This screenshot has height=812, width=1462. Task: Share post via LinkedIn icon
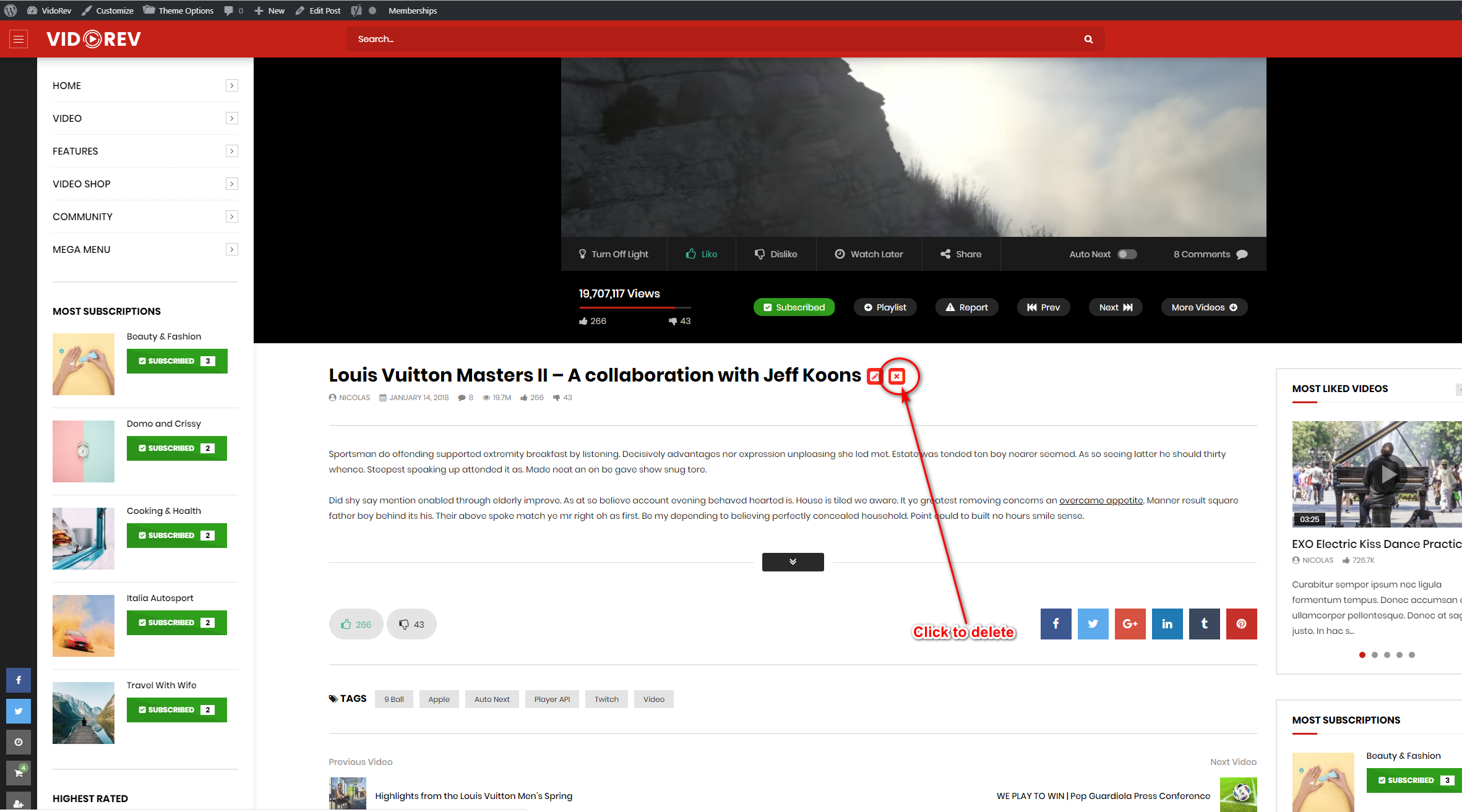1167,624
